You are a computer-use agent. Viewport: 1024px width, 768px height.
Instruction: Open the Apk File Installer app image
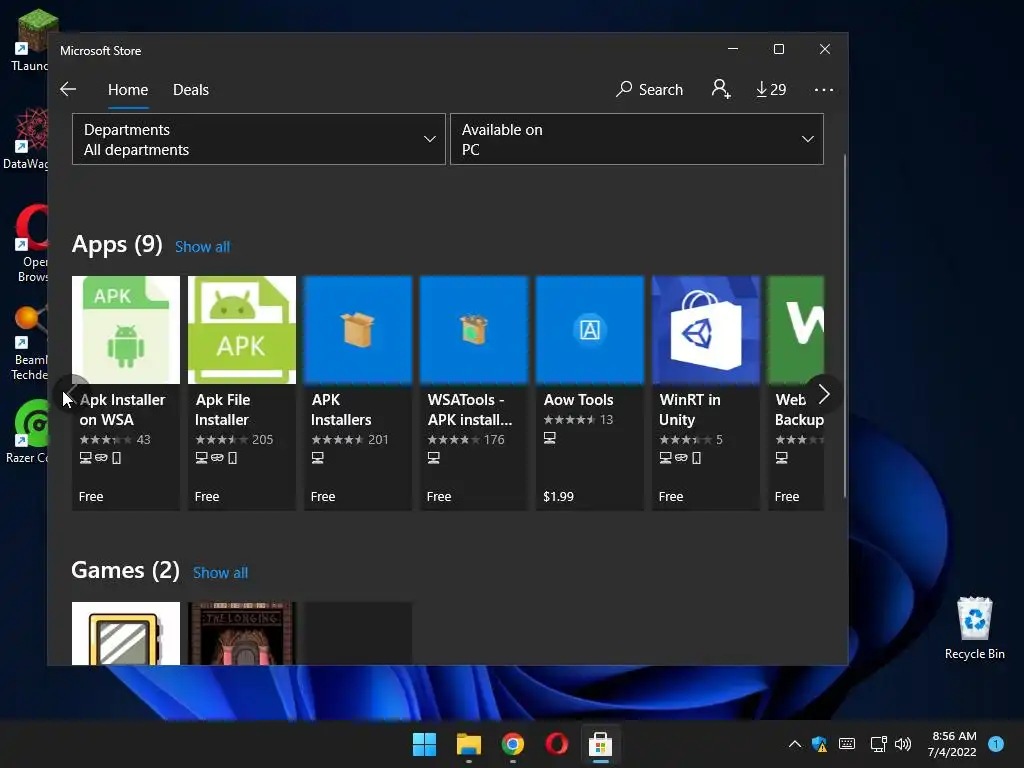click(x=242, y=330)
